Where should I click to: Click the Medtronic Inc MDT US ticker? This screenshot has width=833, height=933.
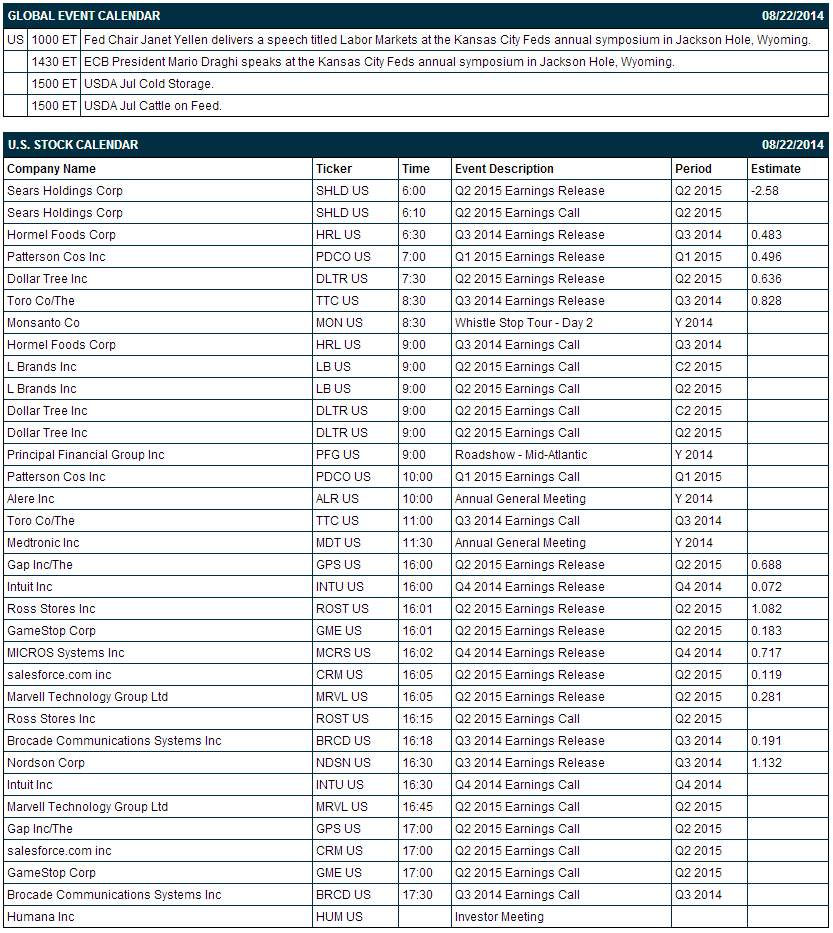coord(338,543)
